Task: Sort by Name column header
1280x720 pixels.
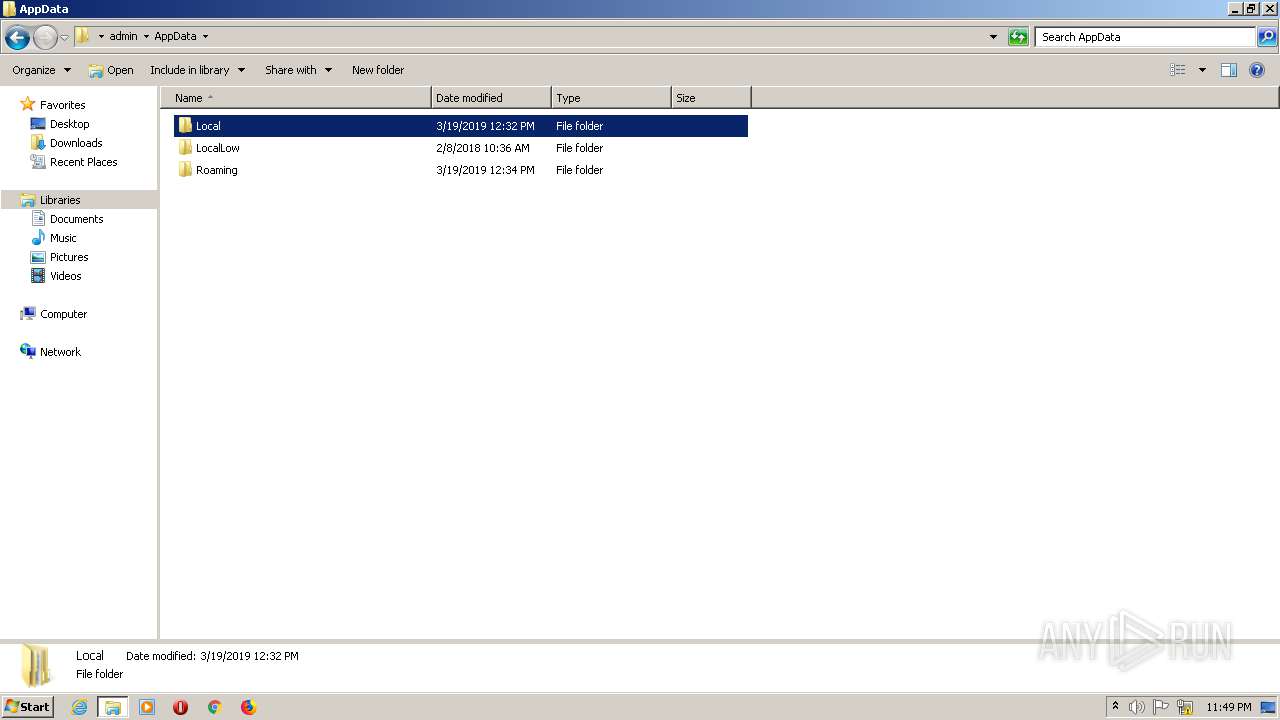Action: [x=296, y=98]
